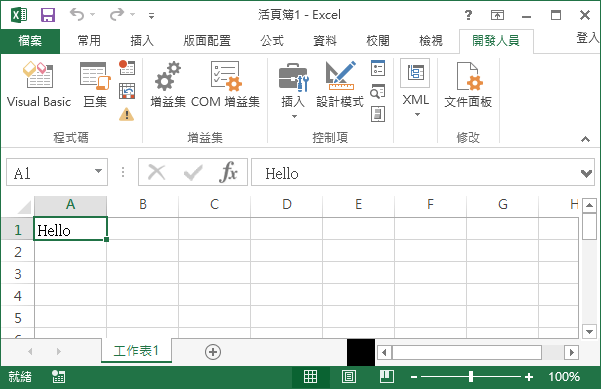Viewport: 601px width, 389px height.
Task: Switch to the 公式 tab
Action: coord(272,40)
